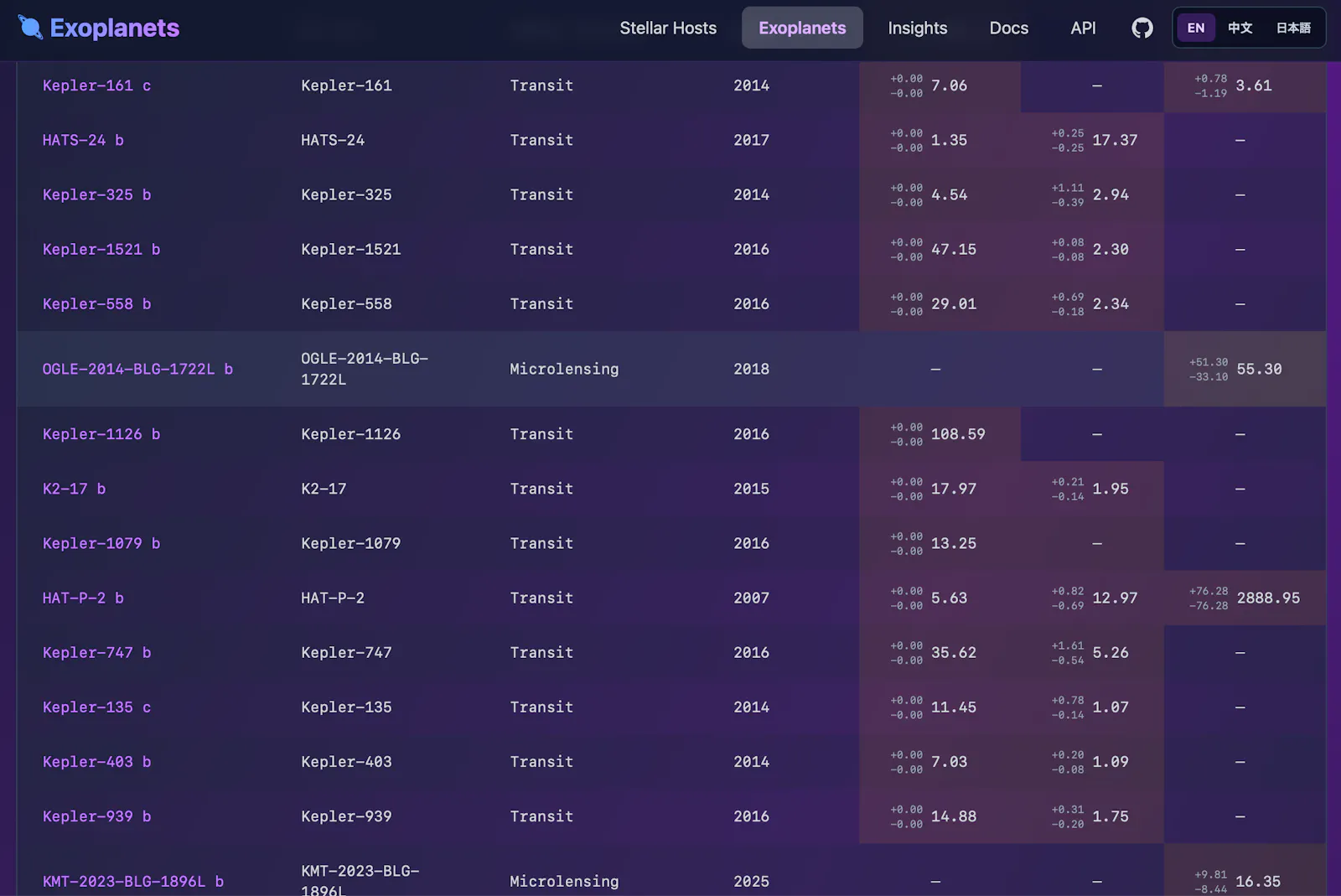Open planet HAT-P-2 b
The height and width of the screenshot is (896, 1341).
(83, 598)
